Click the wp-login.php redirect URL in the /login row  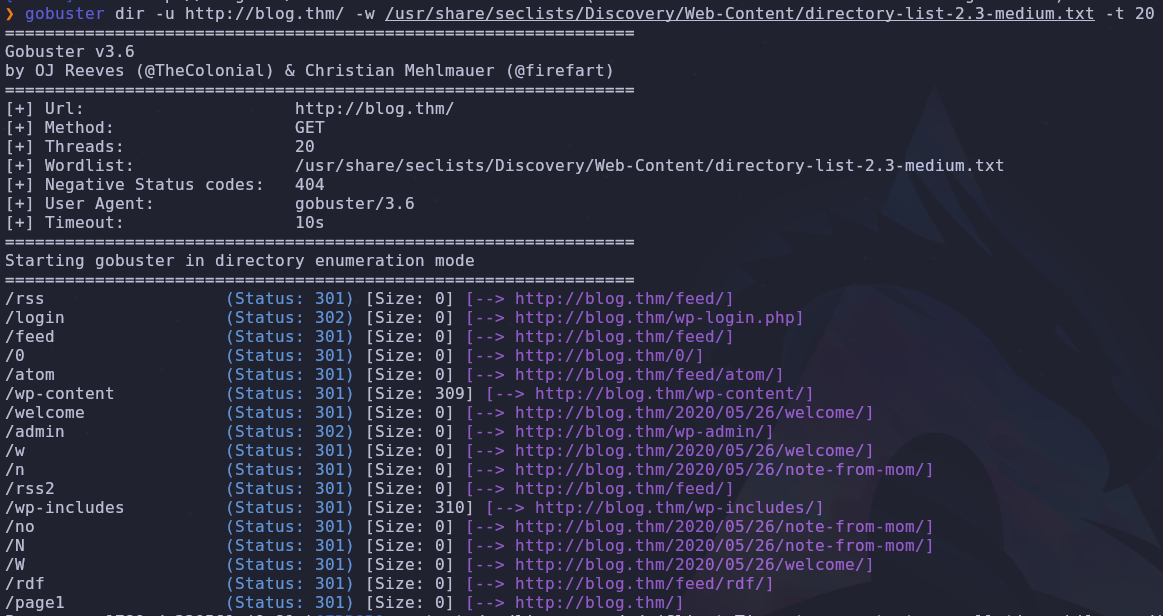[x=655, y=317]
